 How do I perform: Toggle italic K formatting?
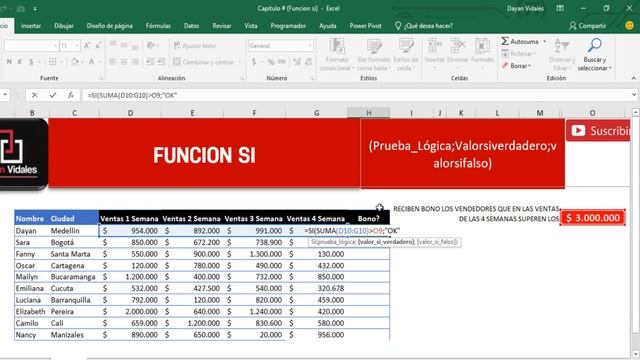20,62
